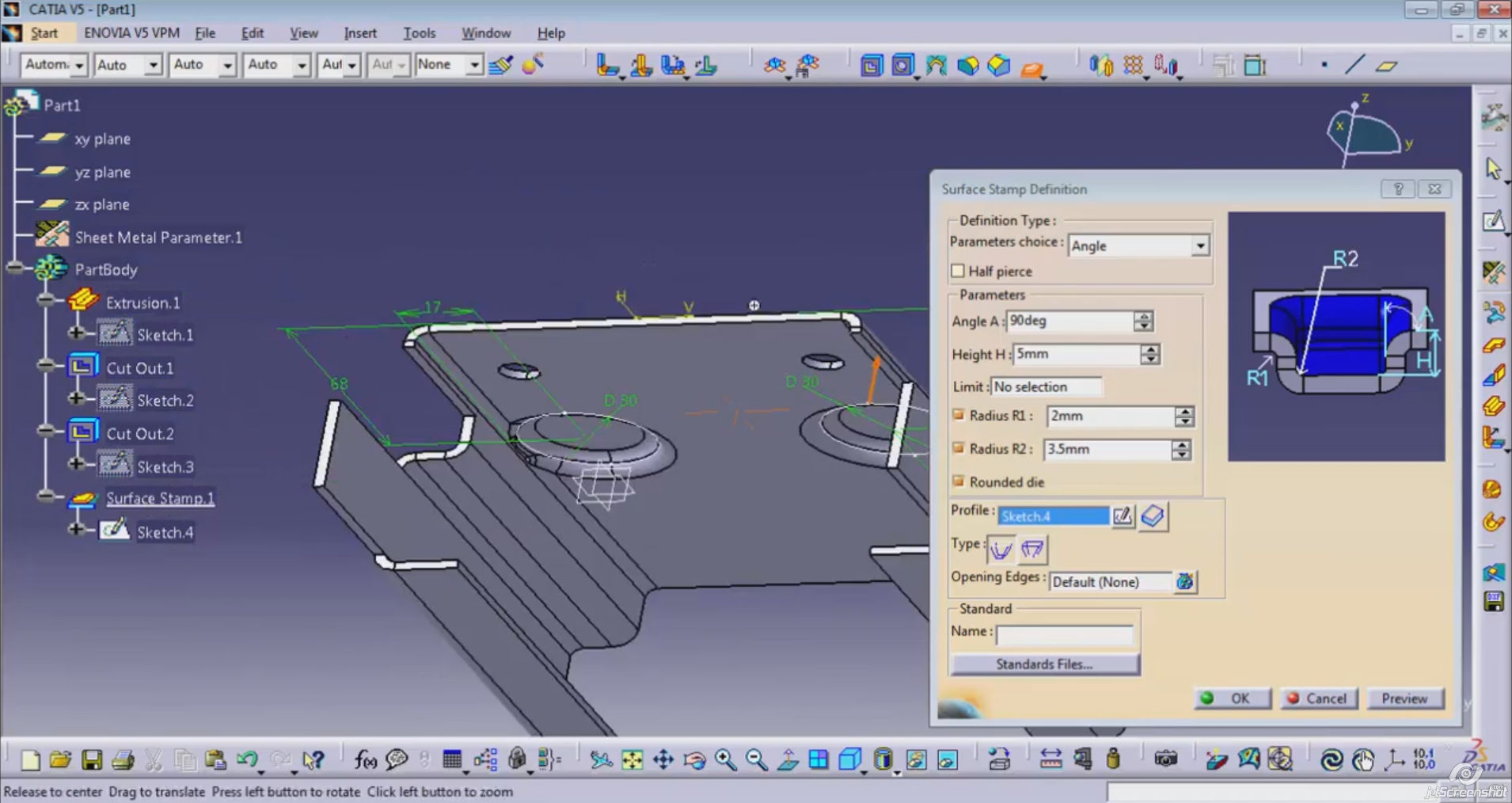Click the Zoom In magnifier
The image size is (1512, 803).
coord(725,760)
